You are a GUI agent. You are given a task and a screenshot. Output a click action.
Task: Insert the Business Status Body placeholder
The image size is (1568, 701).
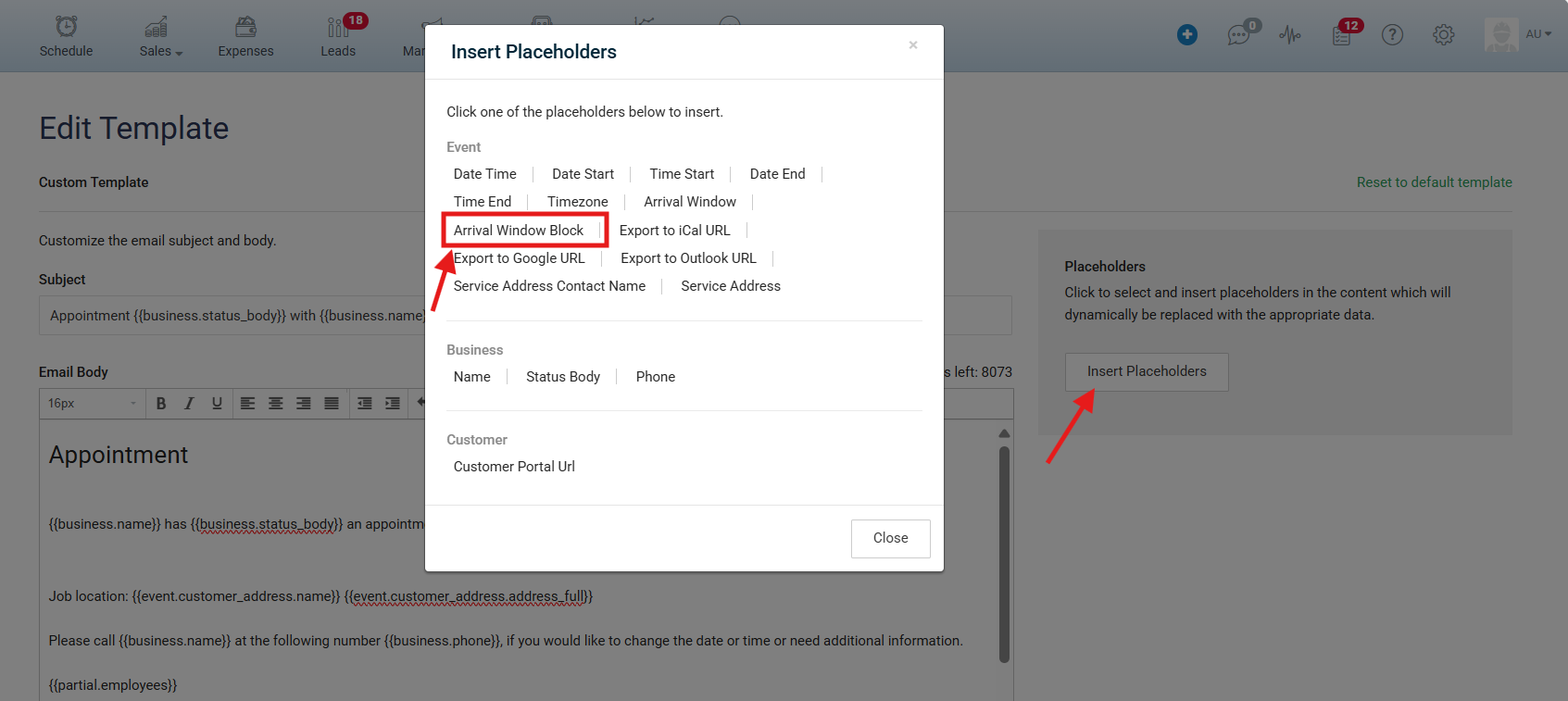click(x=563, y=377)
